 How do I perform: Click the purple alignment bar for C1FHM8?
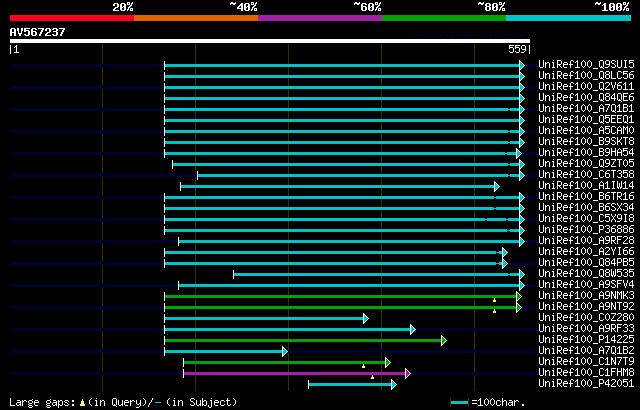tap(295, 373)
